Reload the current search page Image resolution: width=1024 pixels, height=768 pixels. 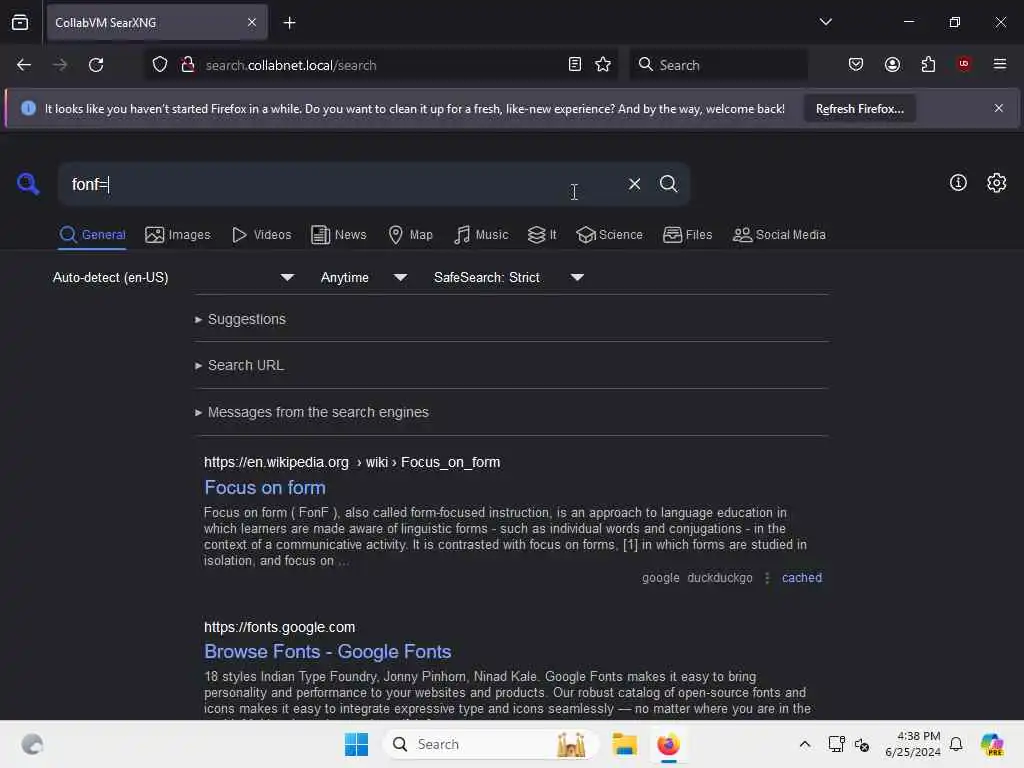point(96,65)
